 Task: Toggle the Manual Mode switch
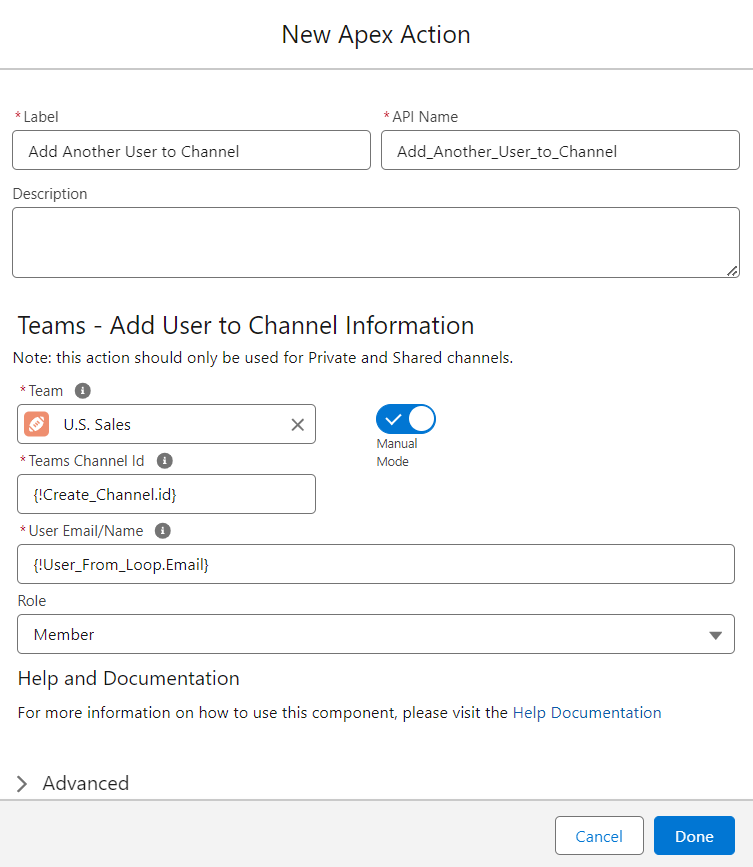(x=406, y=419)
